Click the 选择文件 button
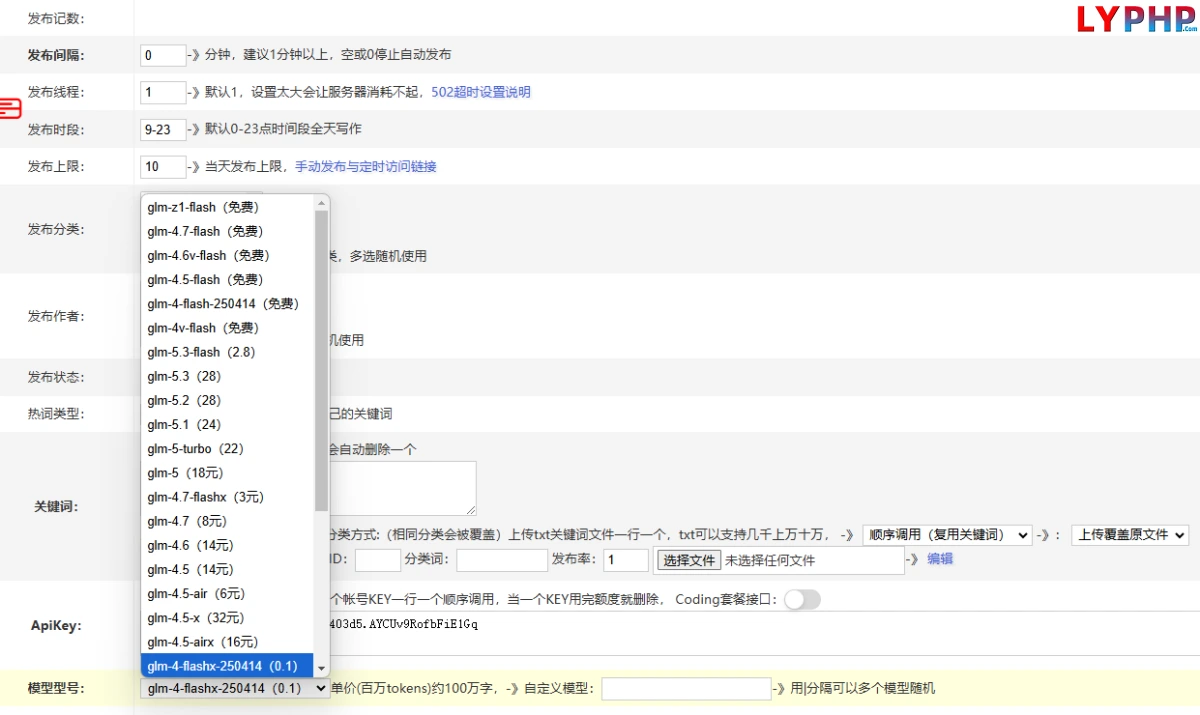The height and width of the screenshot is (715, 1200). (x=690, y=560)
